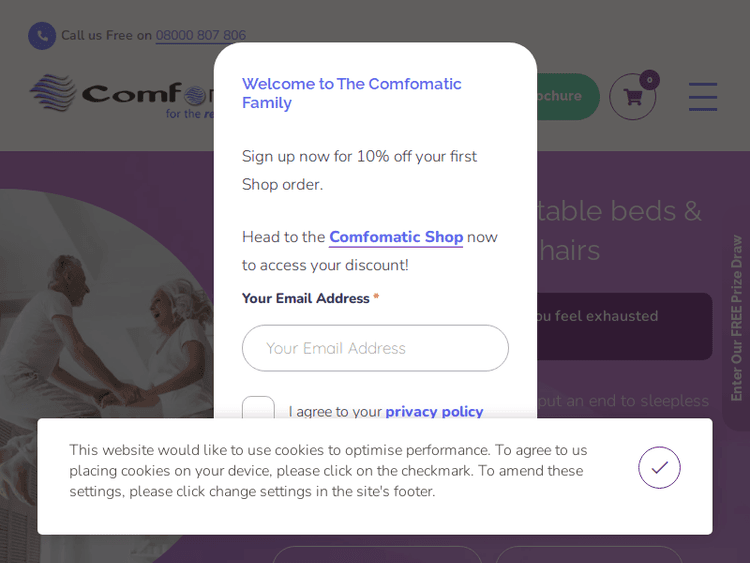Click the 'Your Email Address' field label
750x563 pixels.
(306, 298)
